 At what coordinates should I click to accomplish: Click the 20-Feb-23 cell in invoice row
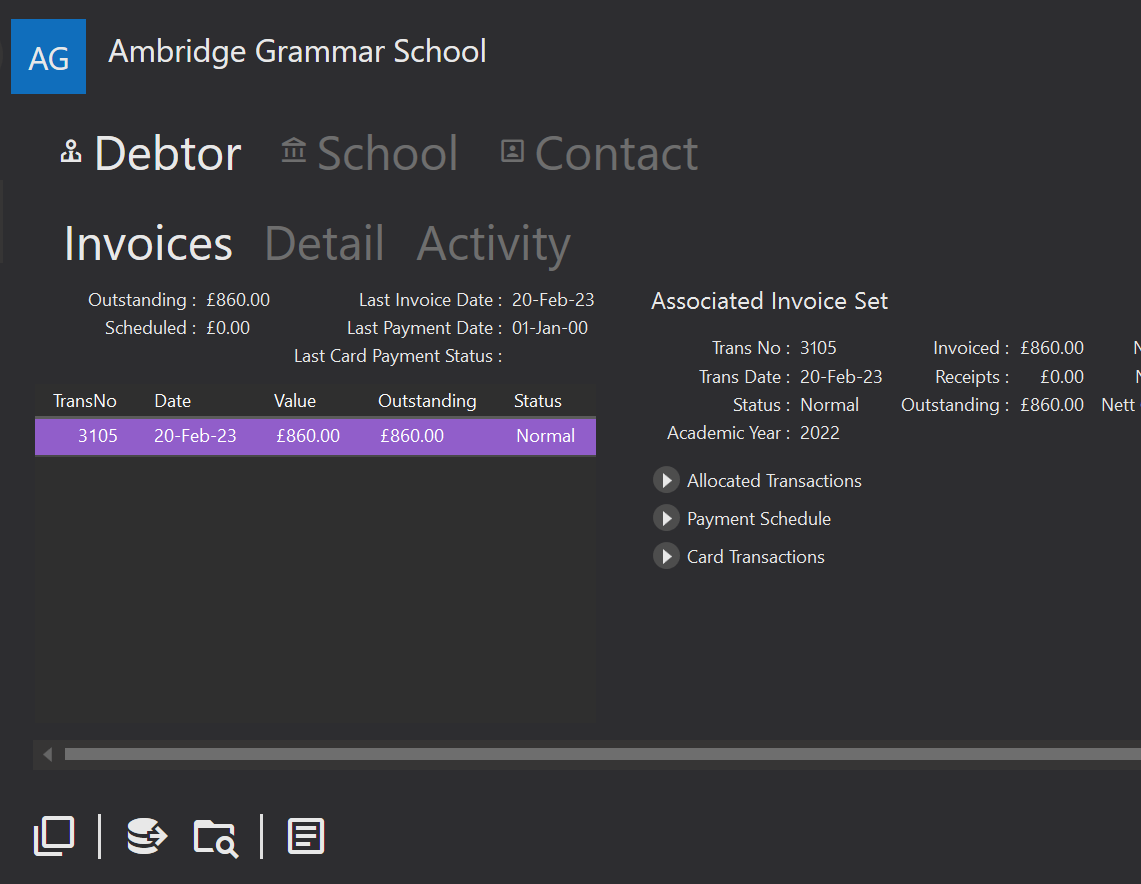[195, 436]
